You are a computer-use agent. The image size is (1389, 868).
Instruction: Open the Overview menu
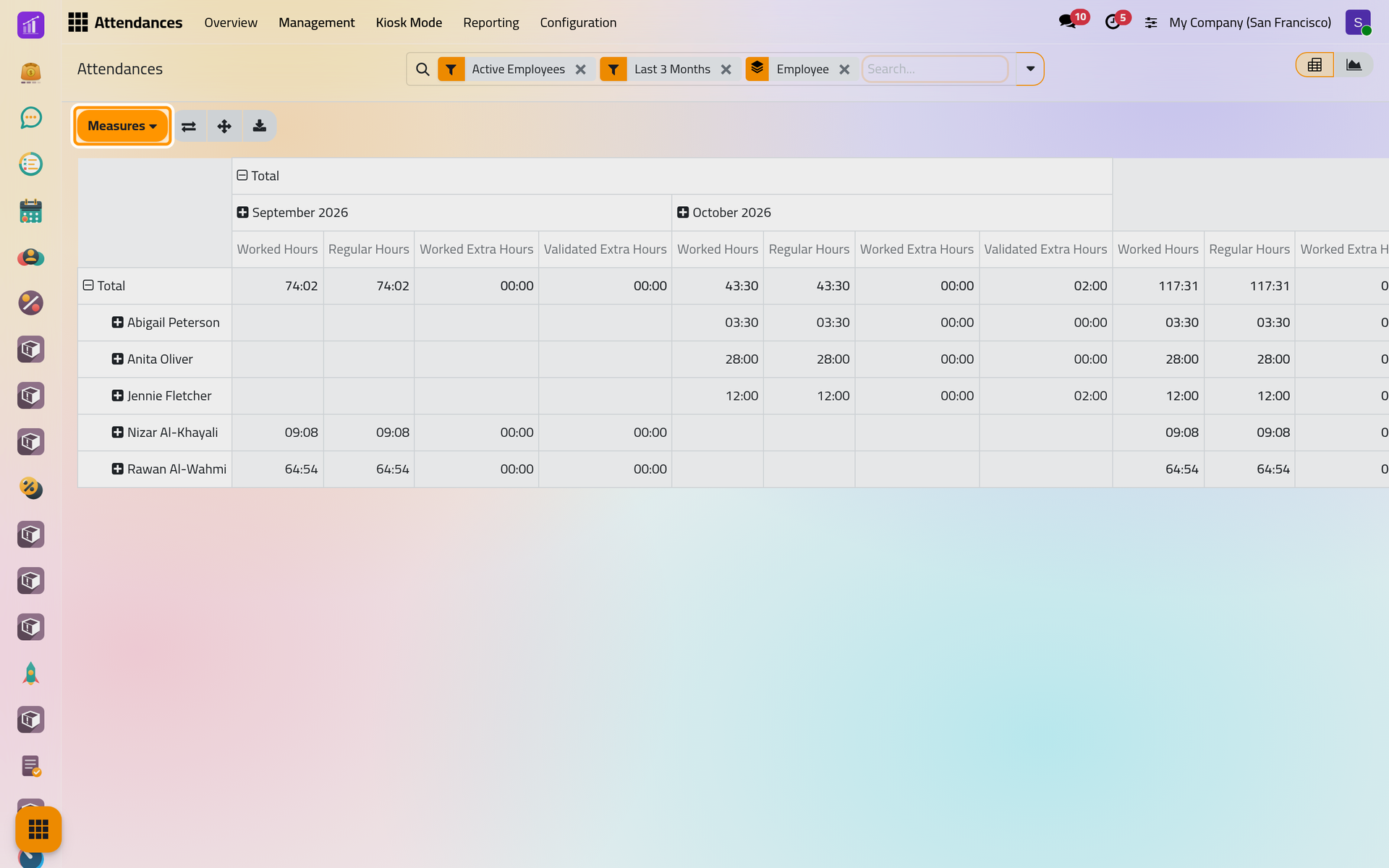(231, 22)
